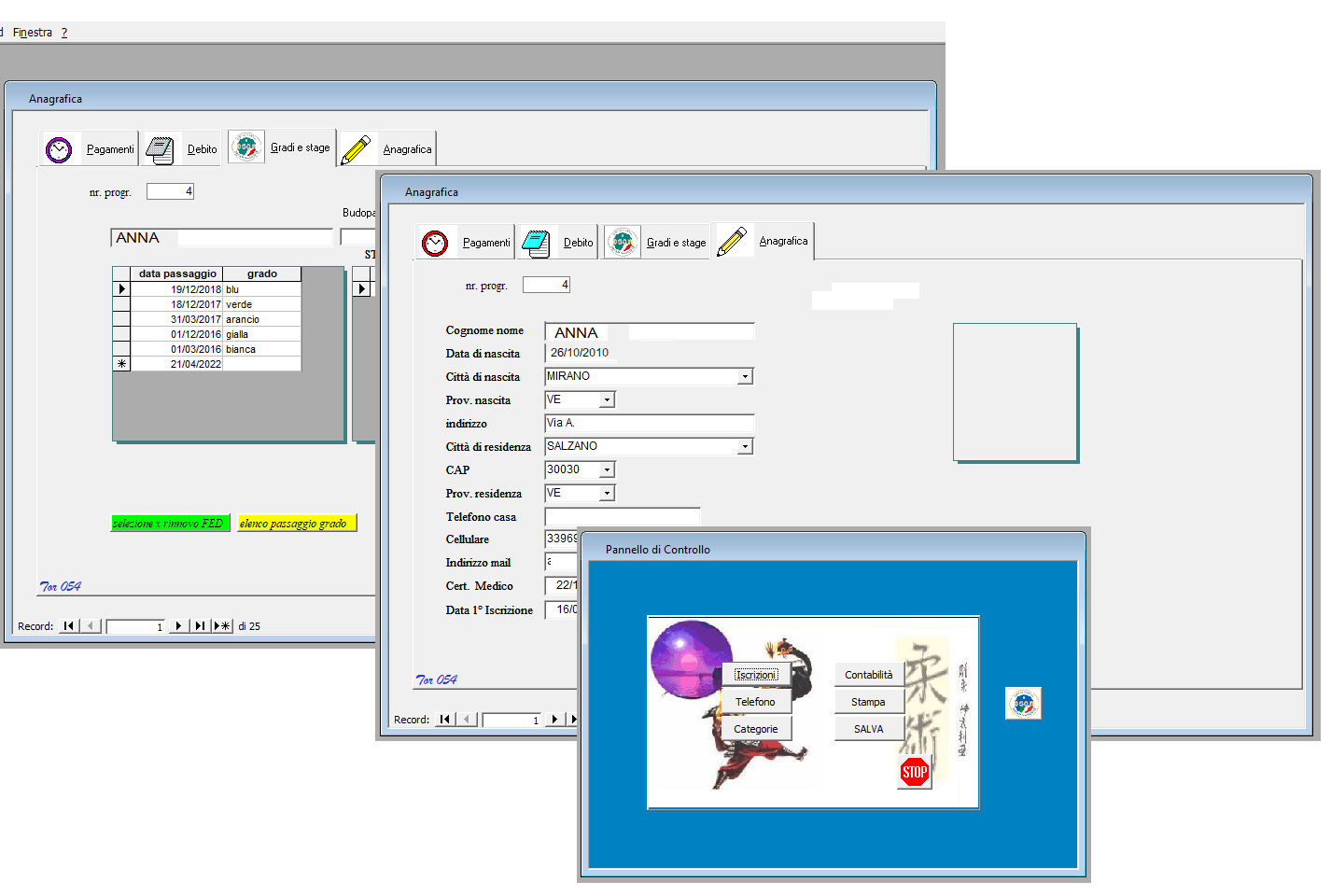1331x896 pixels.
Task: Click the grade cell 'blu'
Action: (x=262, y=289)
